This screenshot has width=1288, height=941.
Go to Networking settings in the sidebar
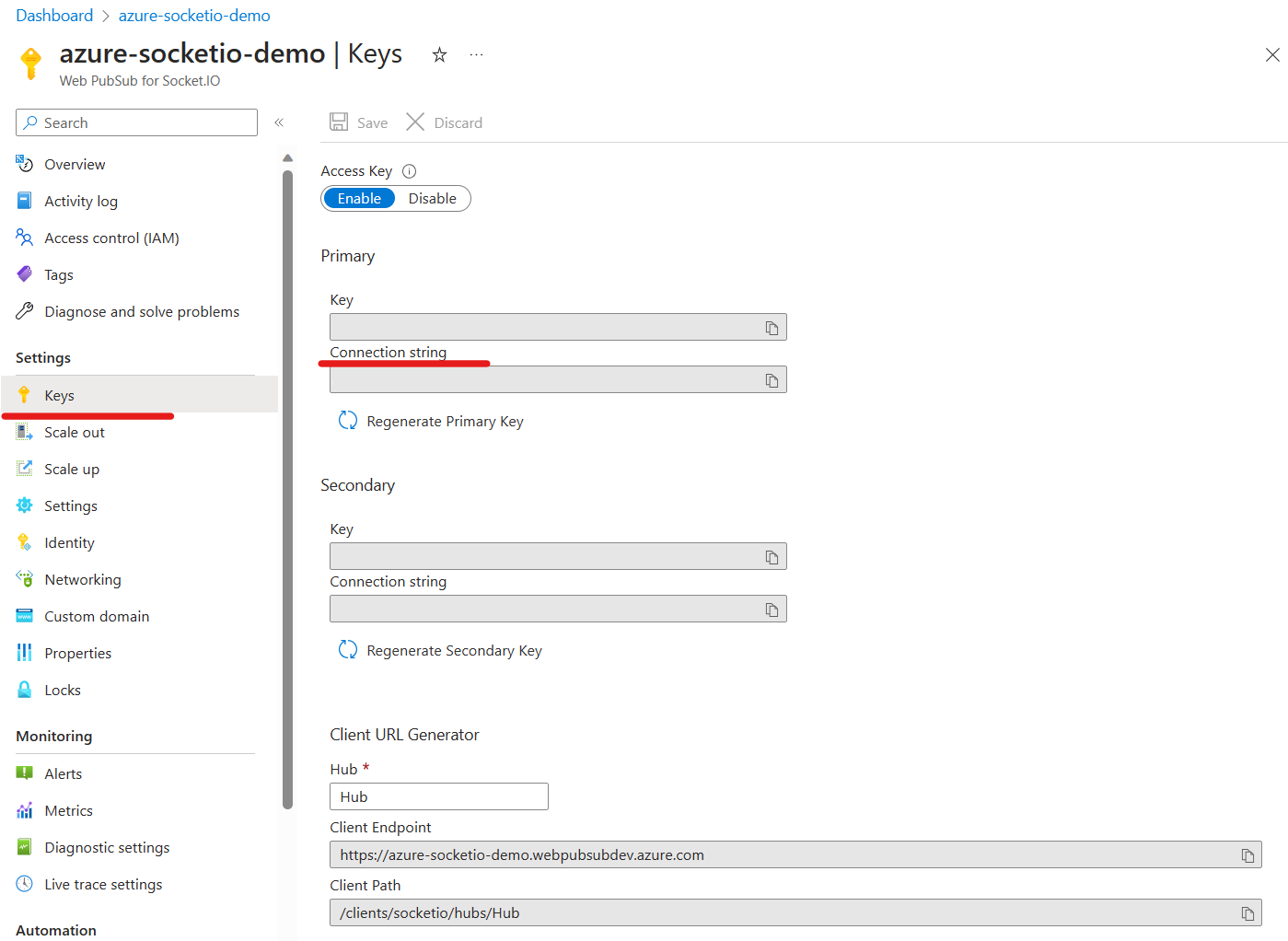(83, 579)
